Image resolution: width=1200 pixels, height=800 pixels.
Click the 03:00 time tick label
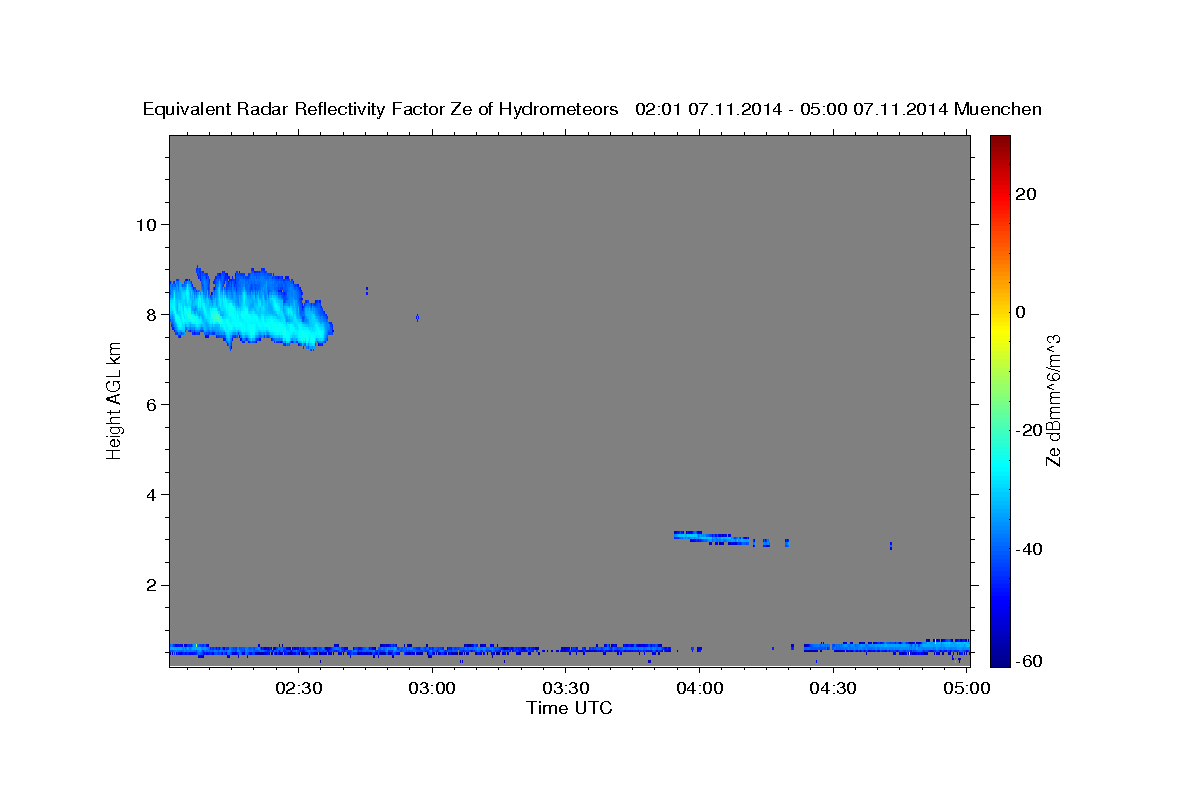432,689
